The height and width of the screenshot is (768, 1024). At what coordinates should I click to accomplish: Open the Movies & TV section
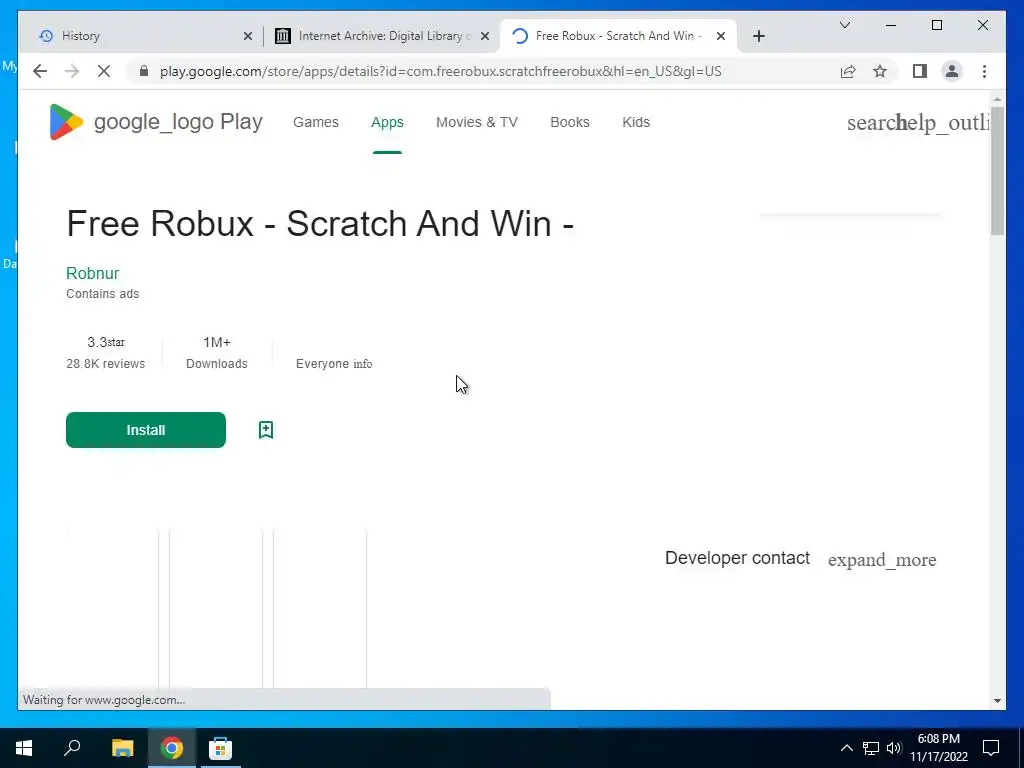[477, 122]
